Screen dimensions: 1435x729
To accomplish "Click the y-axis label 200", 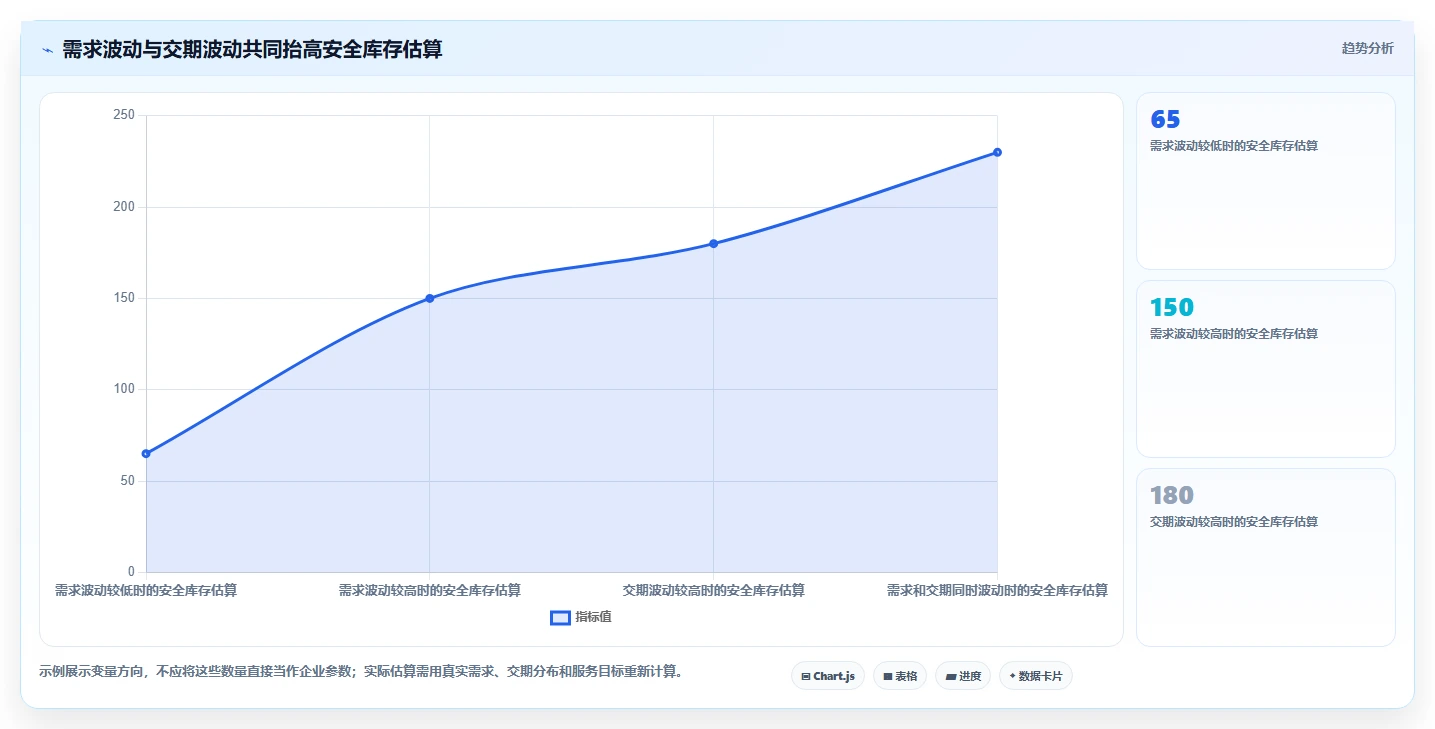I will [x=124, y=207].
